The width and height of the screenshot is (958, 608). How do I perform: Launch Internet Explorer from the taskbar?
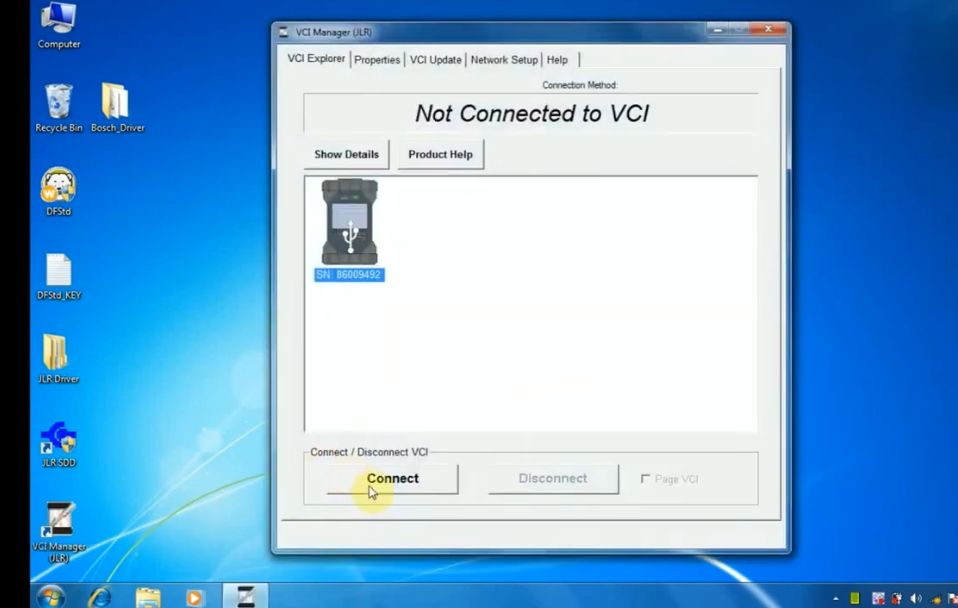point(100,597)
